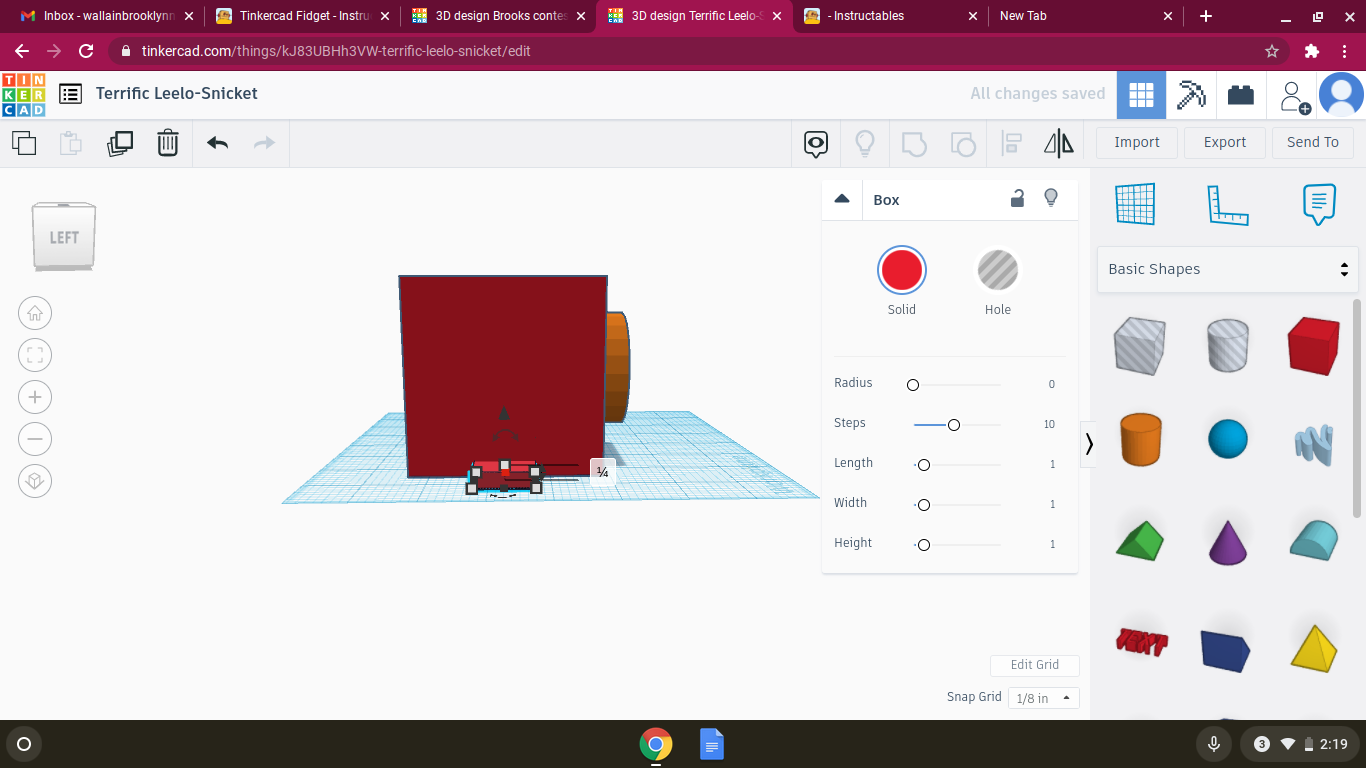Pick the purple Cone shape
This screenshot has height=768, width=1366.
tap(1228, 541)
